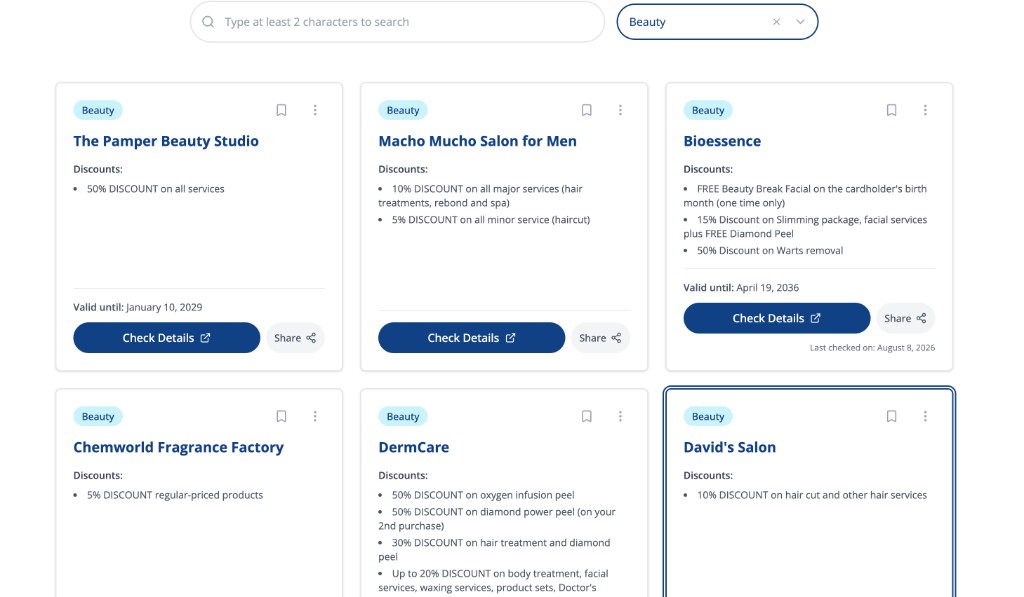
Task: Check Details for The Pamper Beauty Studio
Action: tap(167, 338)
